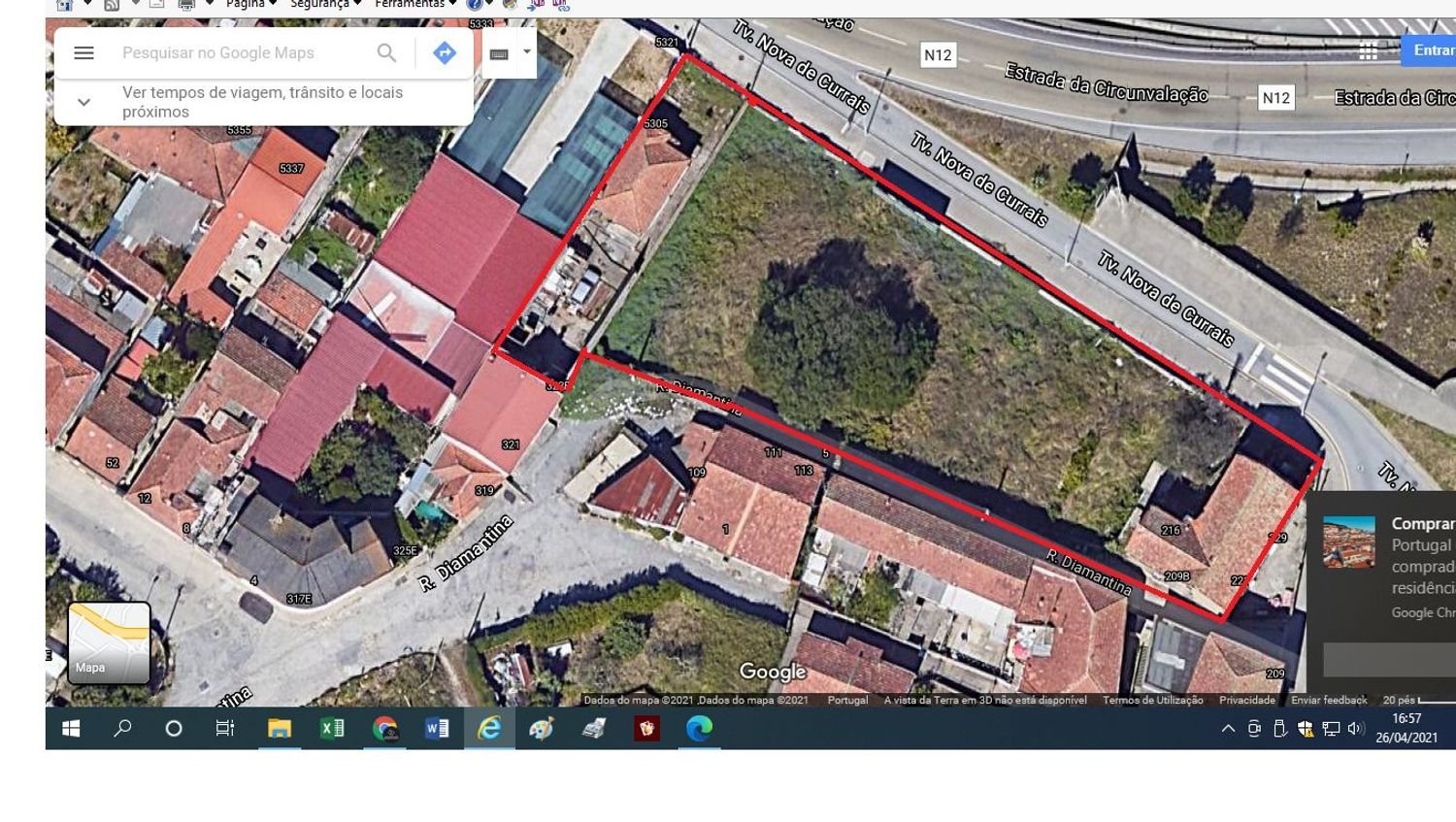Click the Entrar button

coord(1432,49)
